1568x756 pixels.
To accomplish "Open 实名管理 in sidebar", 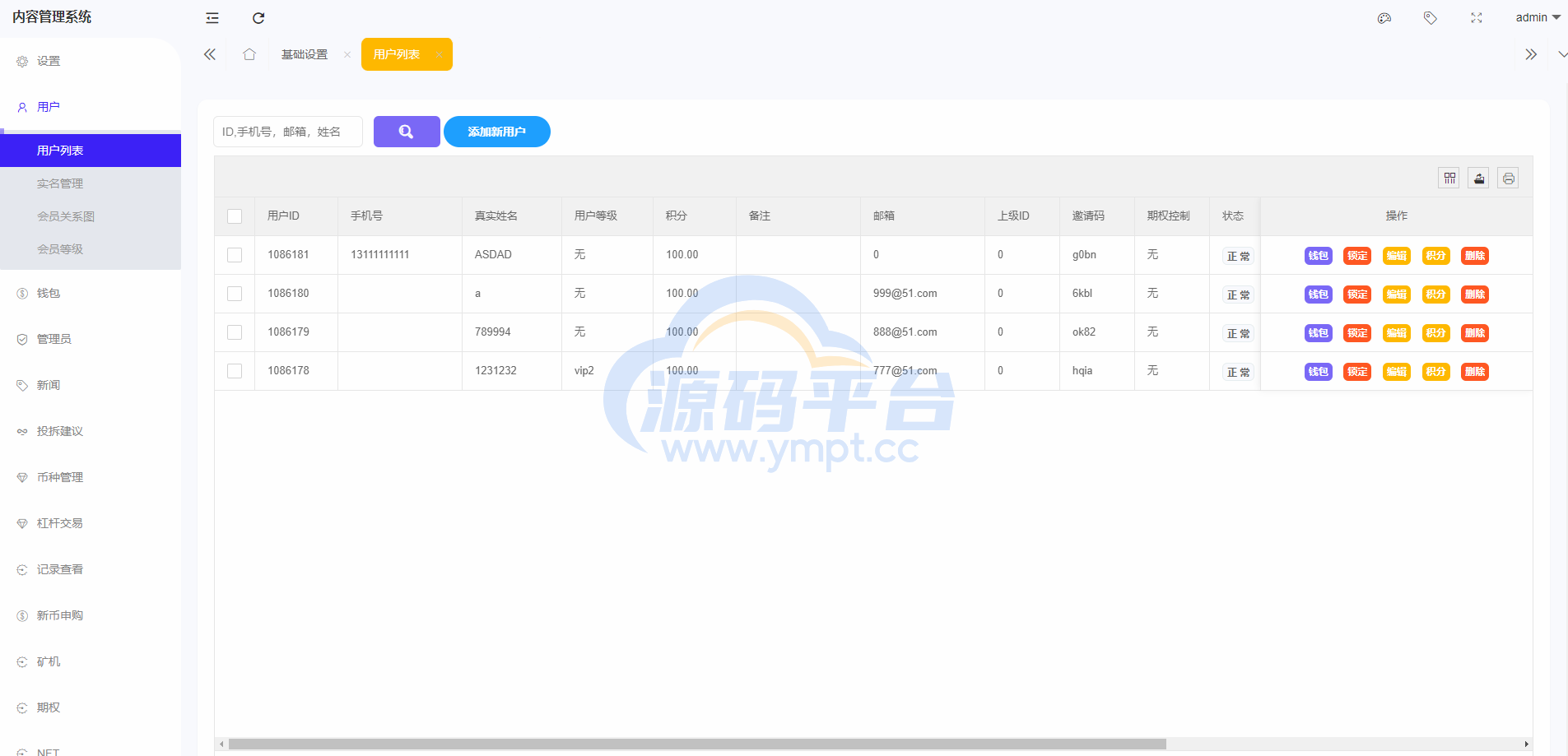I will coord(91,183).
